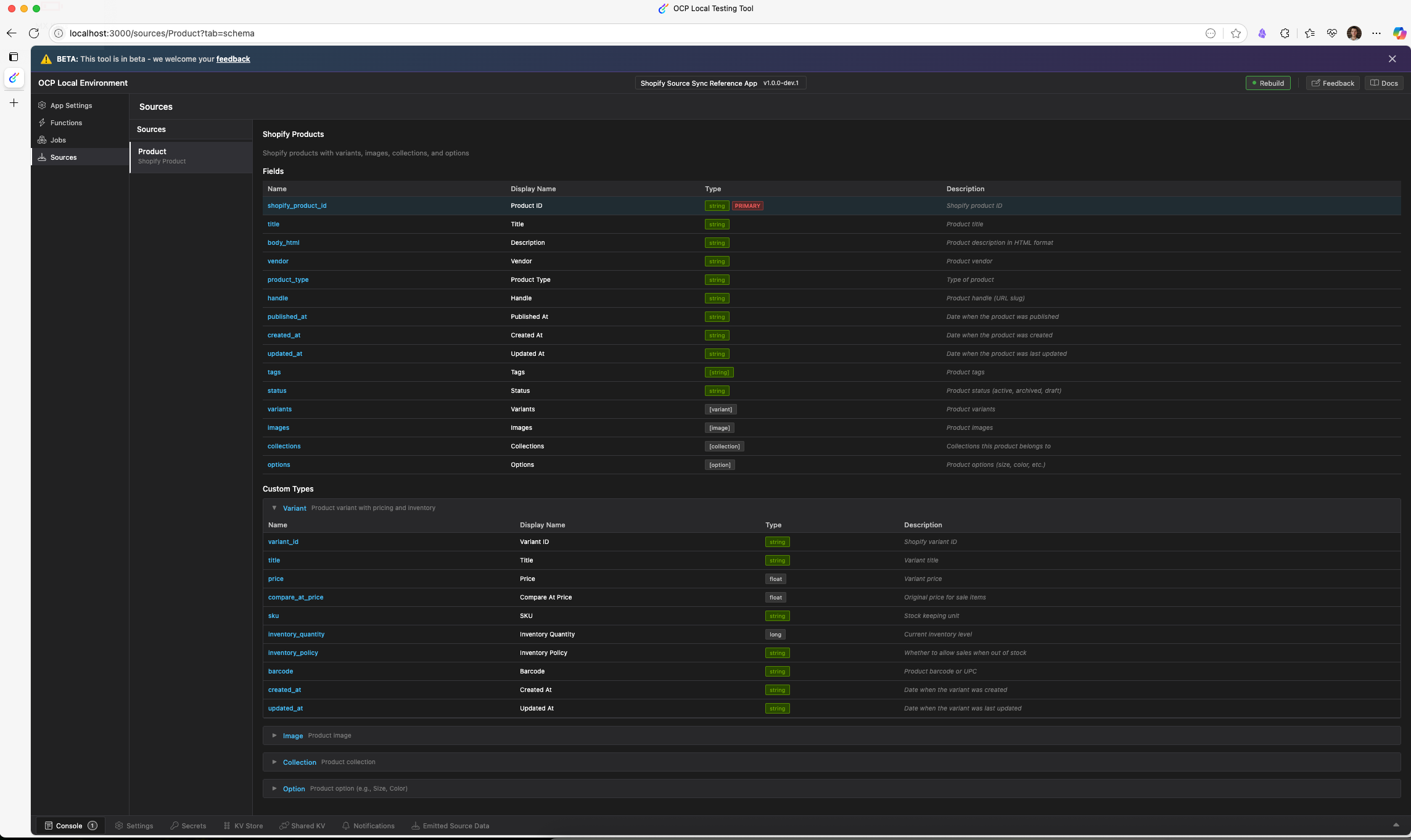Viewport: 1411px width, 840px height.
Task: Open the feedback link in banner
Action: click(x=233, y=59)
